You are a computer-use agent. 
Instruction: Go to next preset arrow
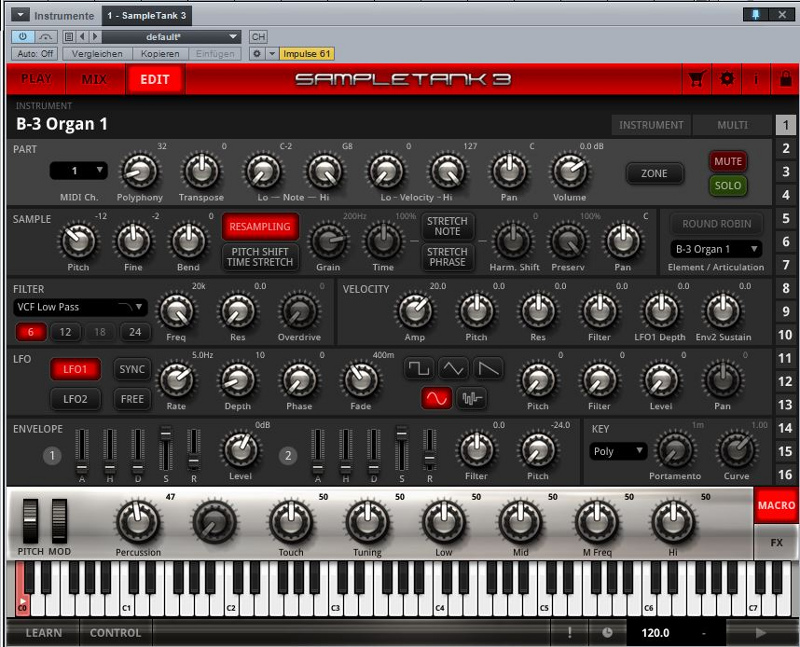click(x=95, y=37)
